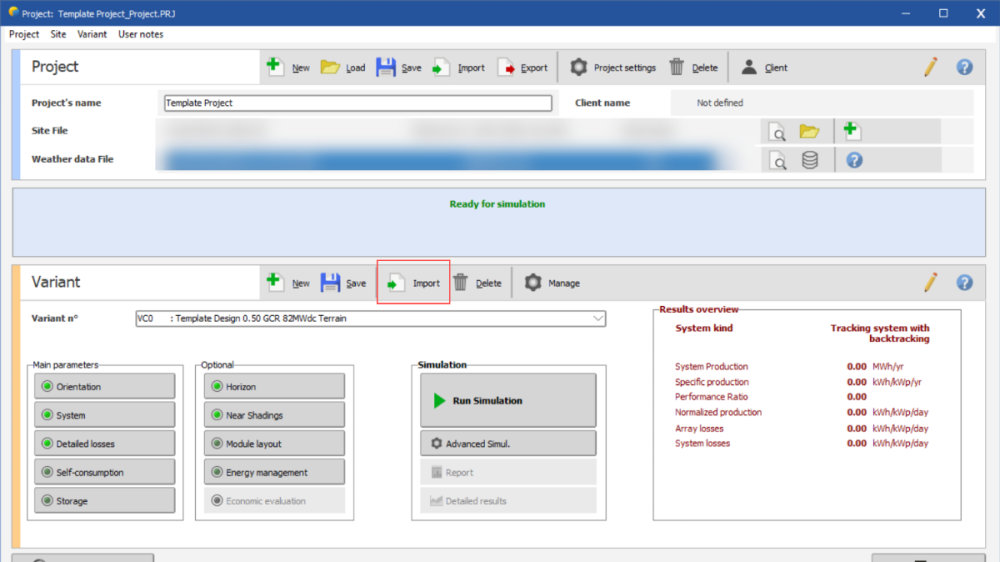
Task: Export the project via Export icon
Action: [507, 67]
